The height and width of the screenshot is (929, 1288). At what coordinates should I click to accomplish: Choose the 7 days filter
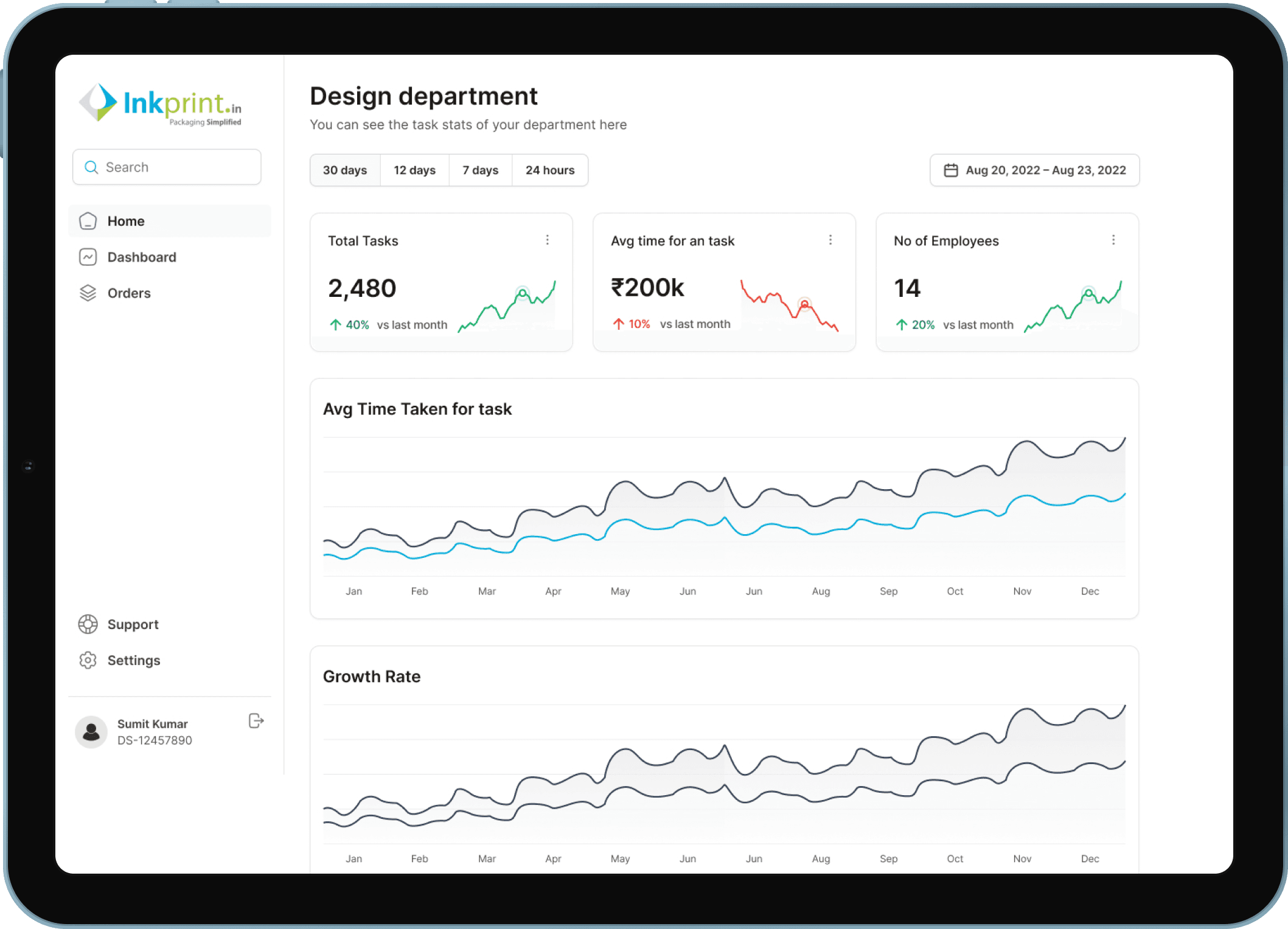(480, 170)
